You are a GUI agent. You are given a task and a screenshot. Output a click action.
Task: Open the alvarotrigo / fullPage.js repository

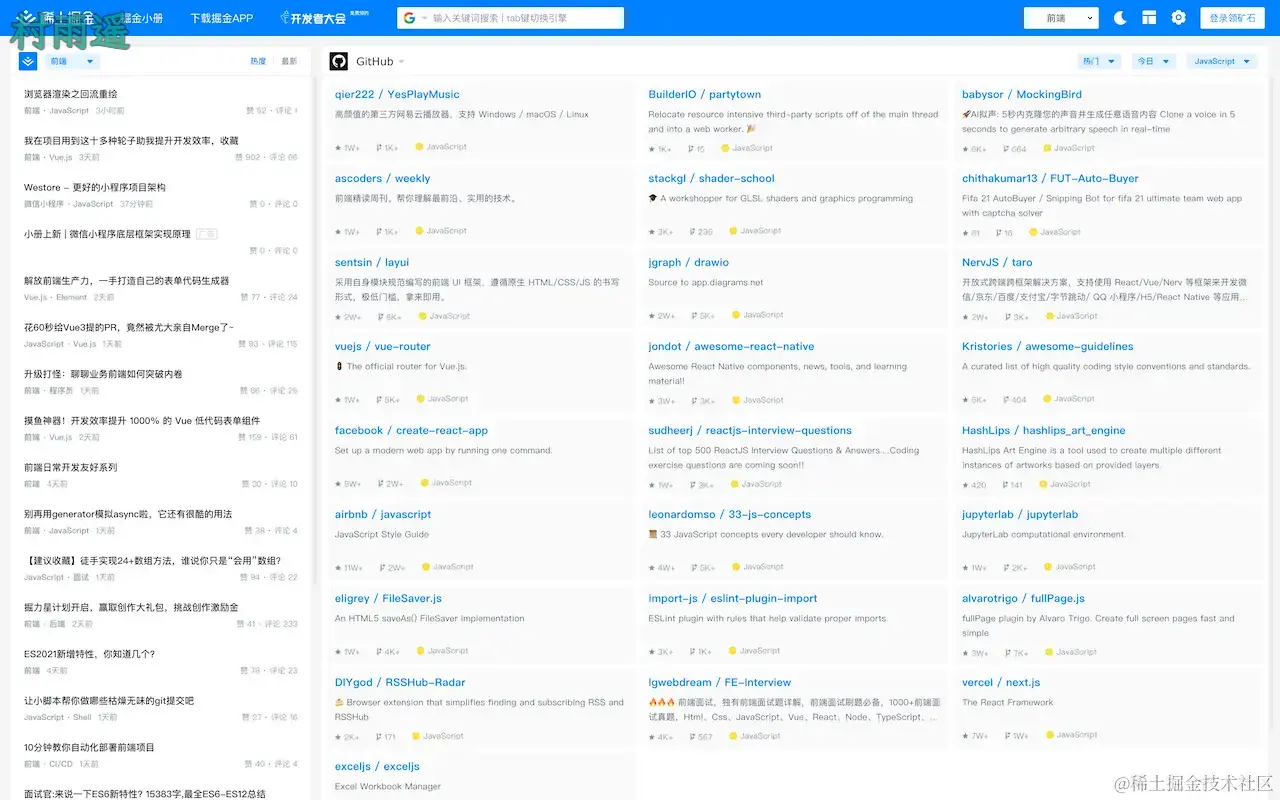pyautogui.click(x=1023, y=598)
